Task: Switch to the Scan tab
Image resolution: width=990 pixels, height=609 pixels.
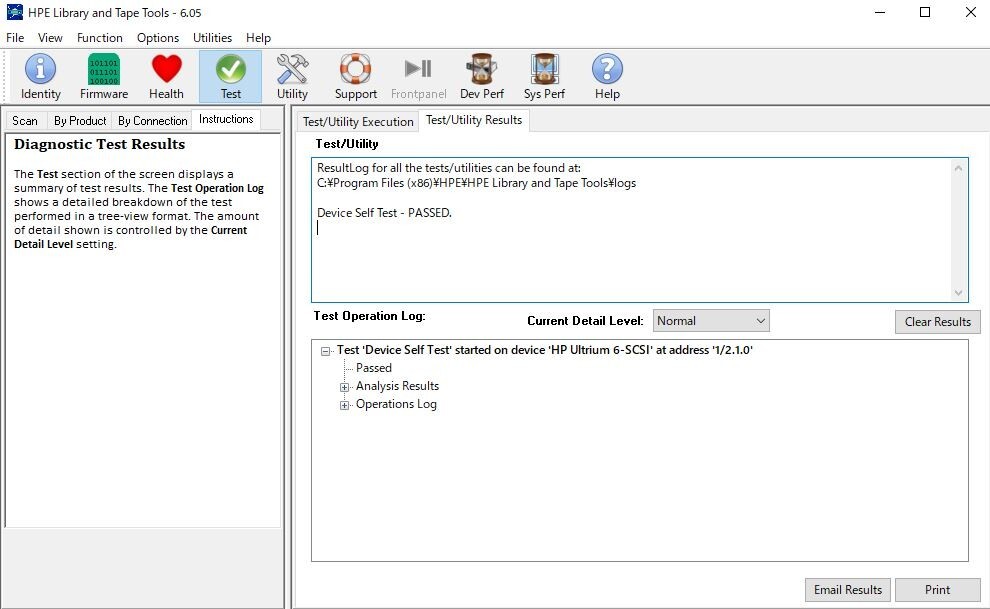Action: click(x=25, y=121)
